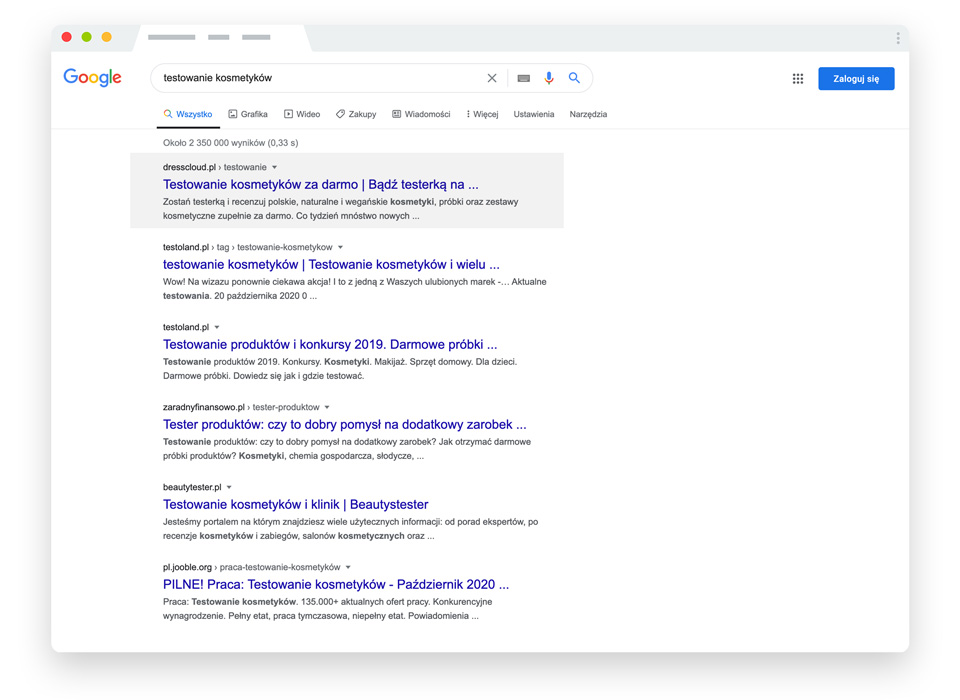Click the blue magnifier search icon
The height and width of the screenshot is (700, 960).
pos(574,78)
